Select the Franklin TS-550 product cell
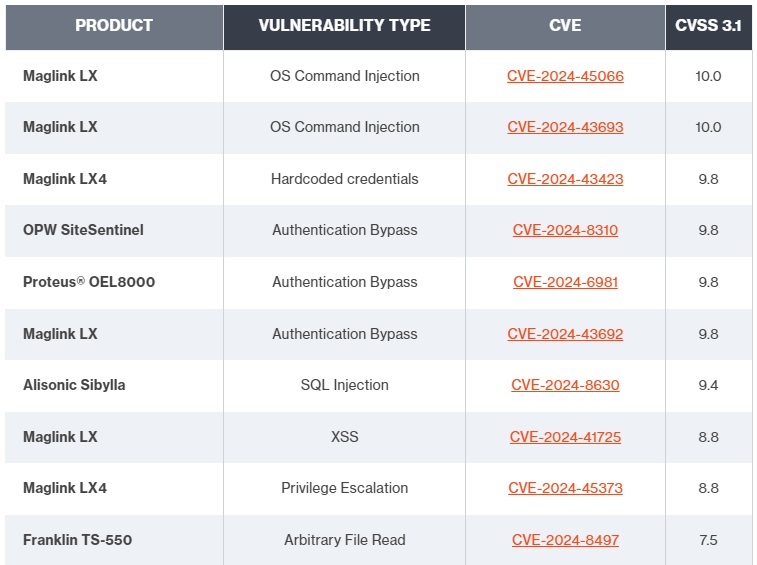This screenshot has width=757, height=565. click(x=77, y=540)
